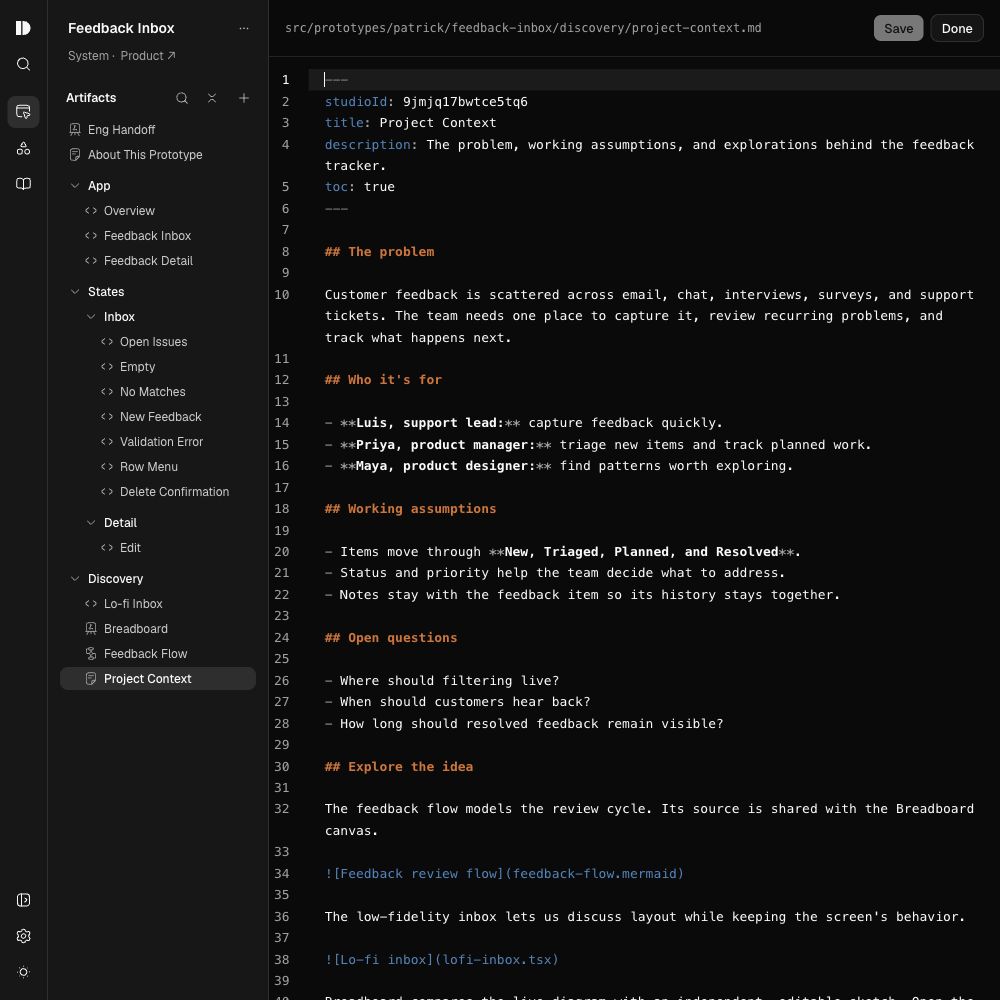This screenshot has height=1000, width=1000.
Task: Click the Eng Handoff canvas icon
Action: tap(75, 129)
